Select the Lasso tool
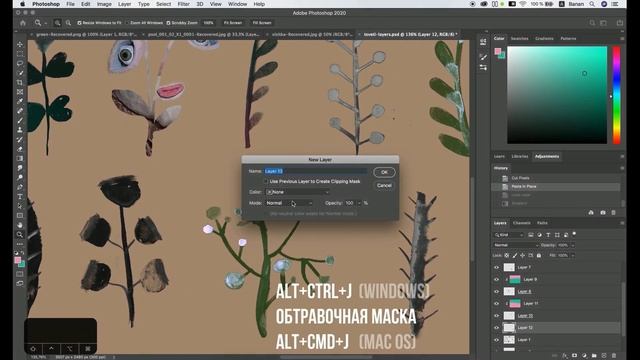This screenshot has width=640, height=360. coord(20,63)
